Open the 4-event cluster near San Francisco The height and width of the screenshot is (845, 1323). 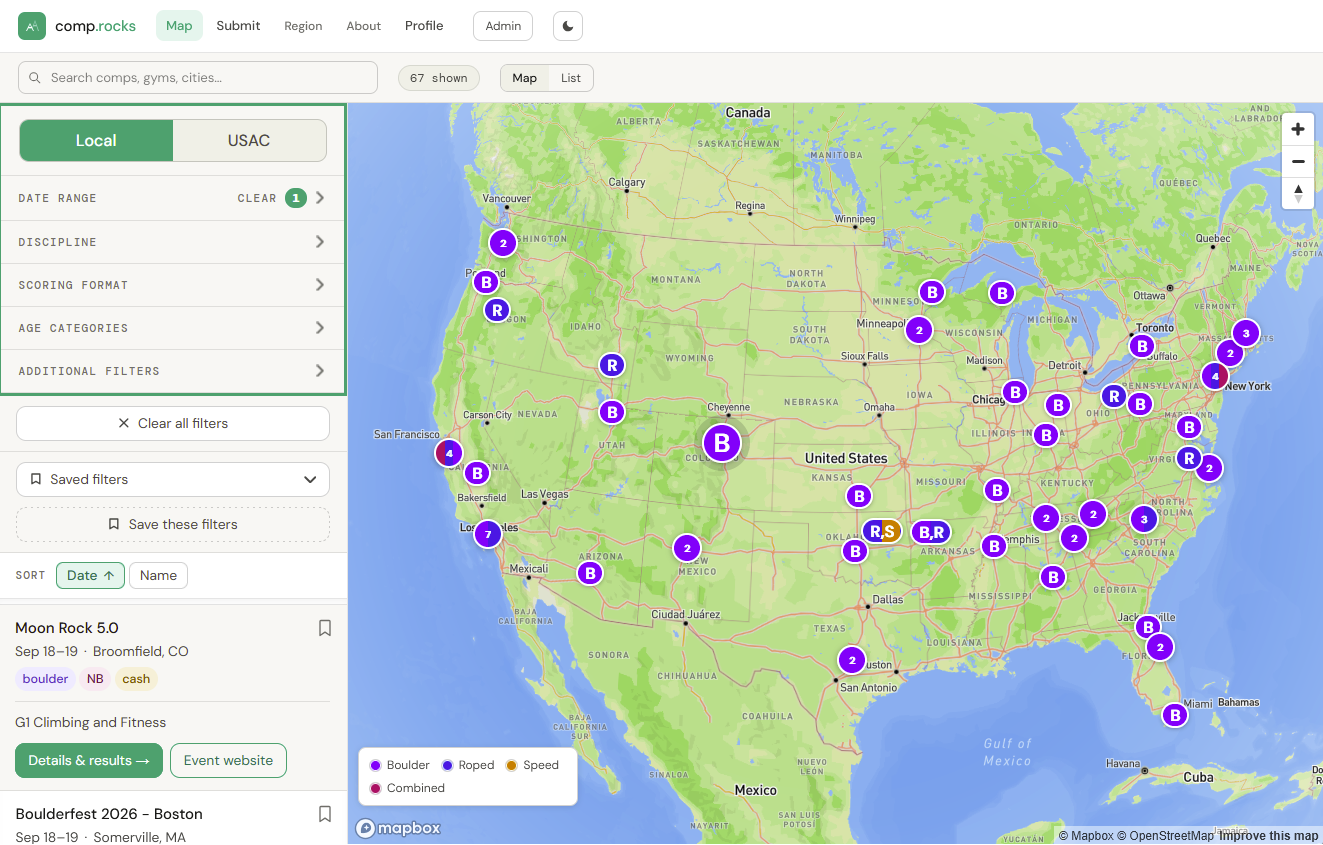(449, 453)
